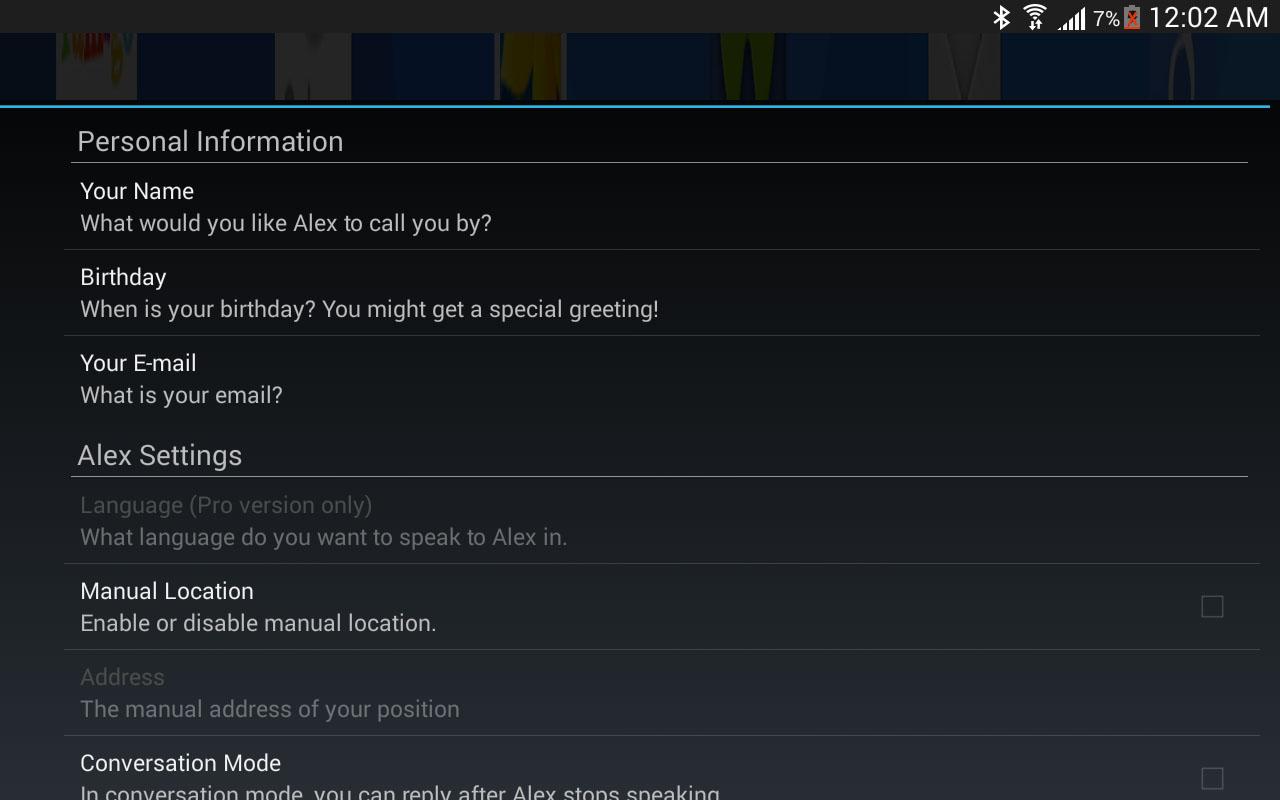
Task: Select the green thumbnail in top strip
Action: pyautogui.click(x=747, y=66)
